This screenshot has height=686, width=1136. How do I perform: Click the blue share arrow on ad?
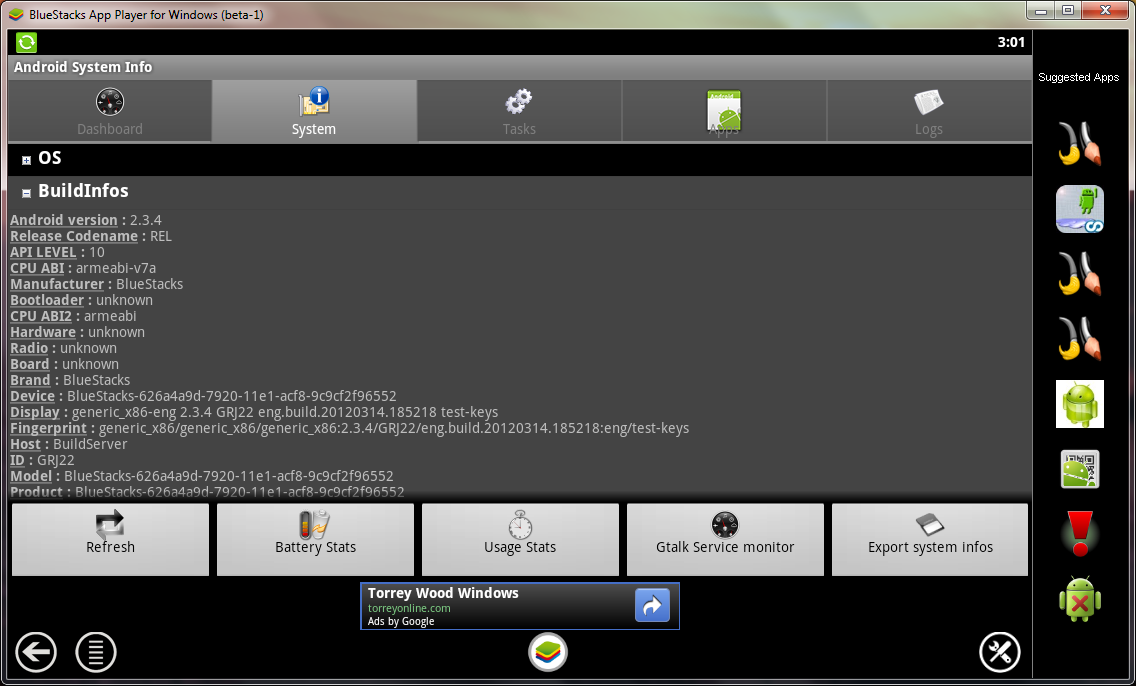pyautogui.click(x=652, y=606)
